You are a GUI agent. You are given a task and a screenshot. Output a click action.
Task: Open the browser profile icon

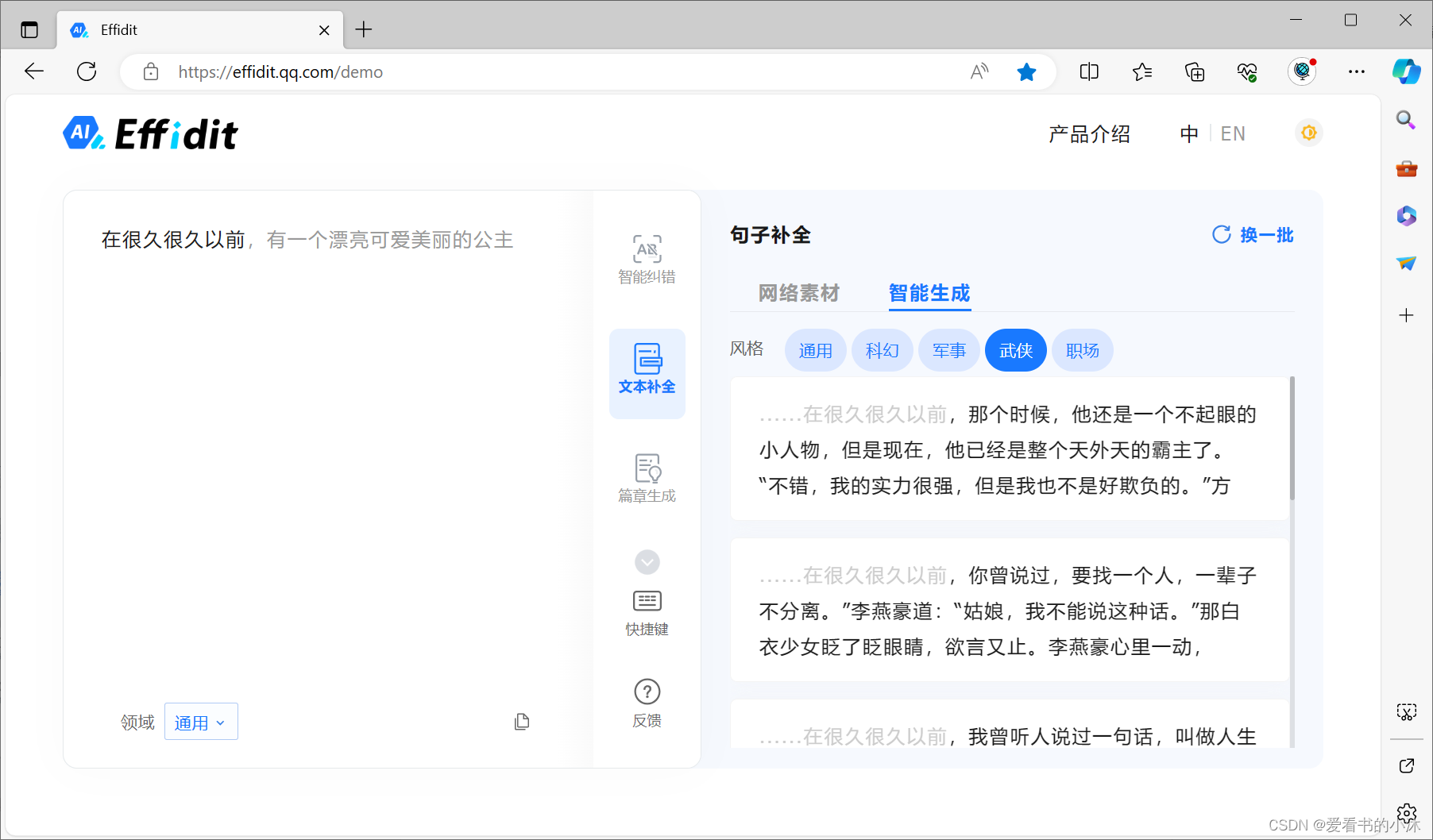click(x=1302, y=71)
